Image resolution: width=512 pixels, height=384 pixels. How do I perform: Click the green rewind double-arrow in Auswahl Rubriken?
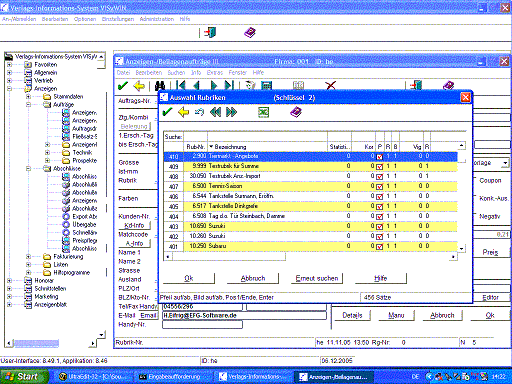215,112
